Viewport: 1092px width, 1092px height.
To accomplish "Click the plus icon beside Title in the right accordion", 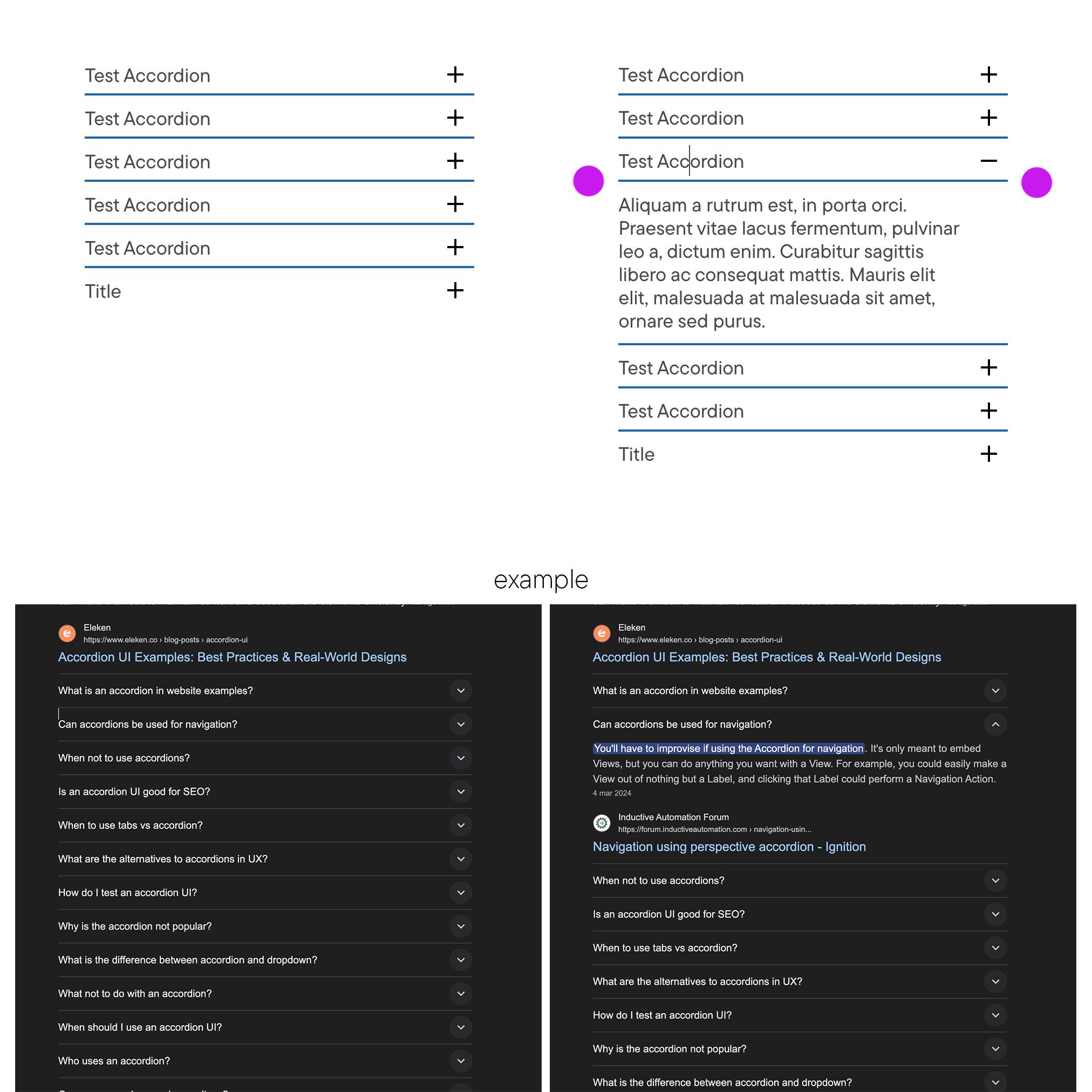I will click(x=988, y=454).
